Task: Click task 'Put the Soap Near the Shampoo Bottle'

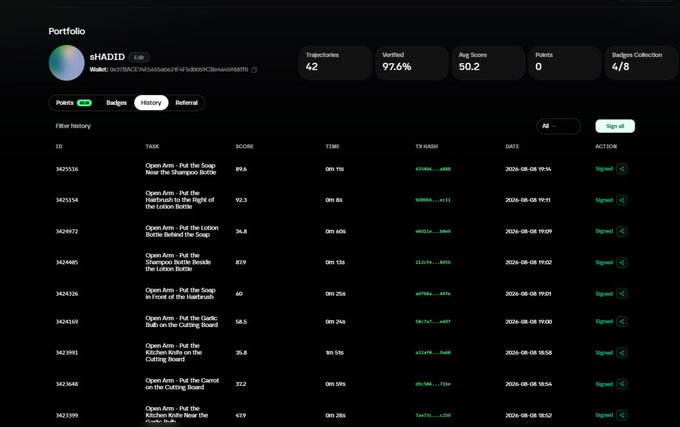Action: (x=180, y=169)
